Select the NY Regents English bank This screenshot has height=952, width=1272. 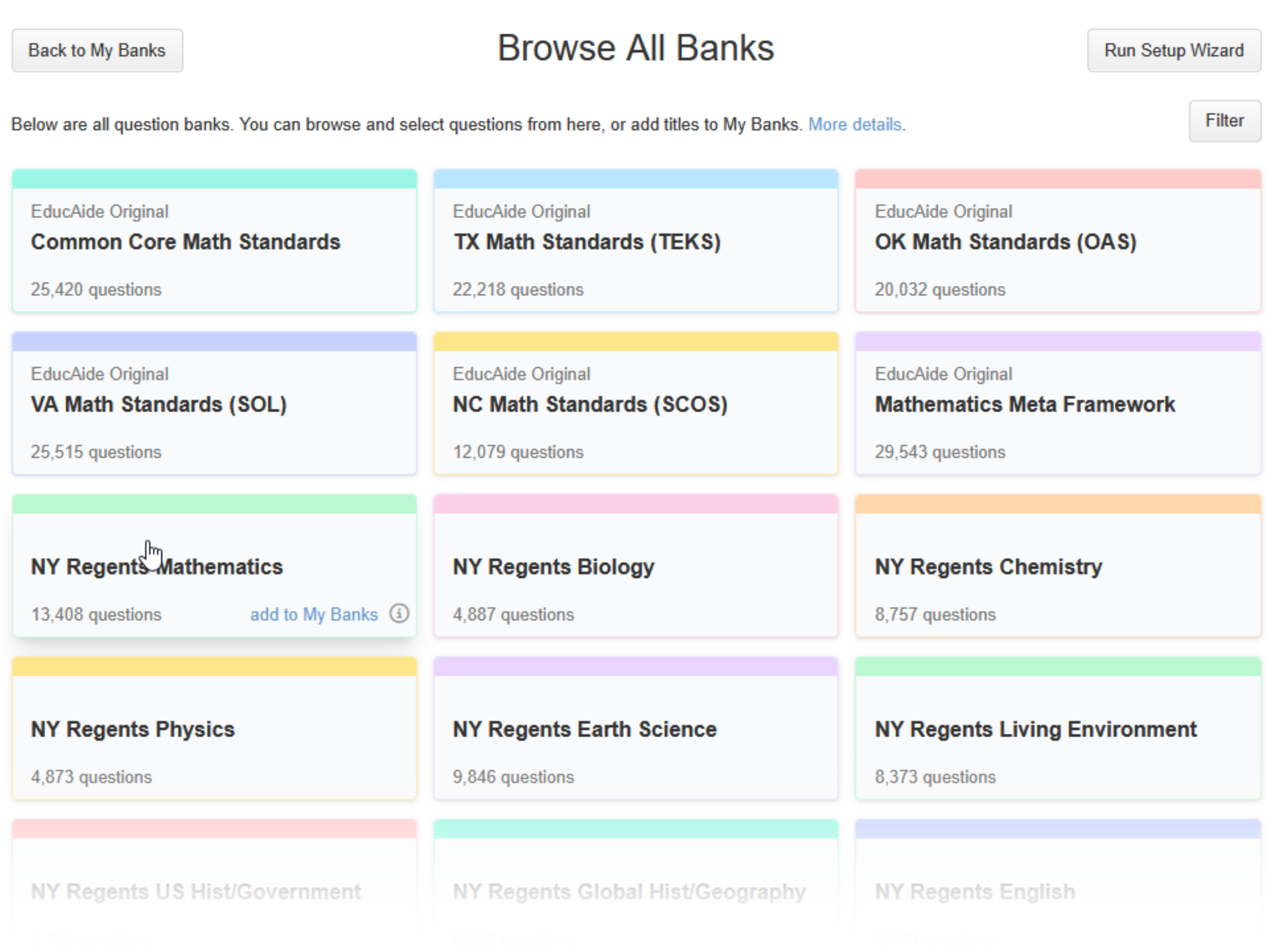point(1058,885)
